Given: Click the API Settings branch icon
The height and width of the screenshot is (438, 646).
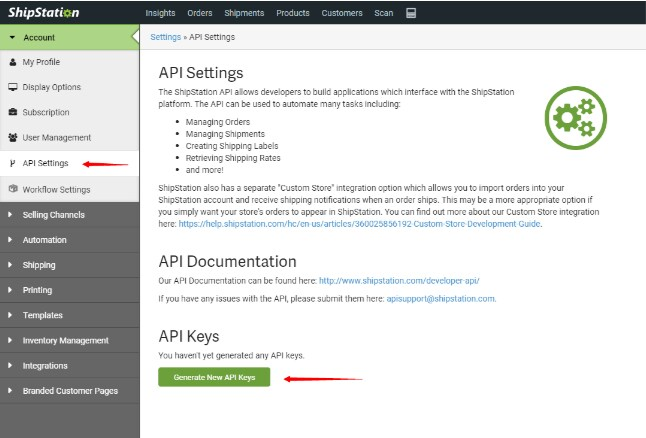Looking at the screenshot, I should 12,164.
